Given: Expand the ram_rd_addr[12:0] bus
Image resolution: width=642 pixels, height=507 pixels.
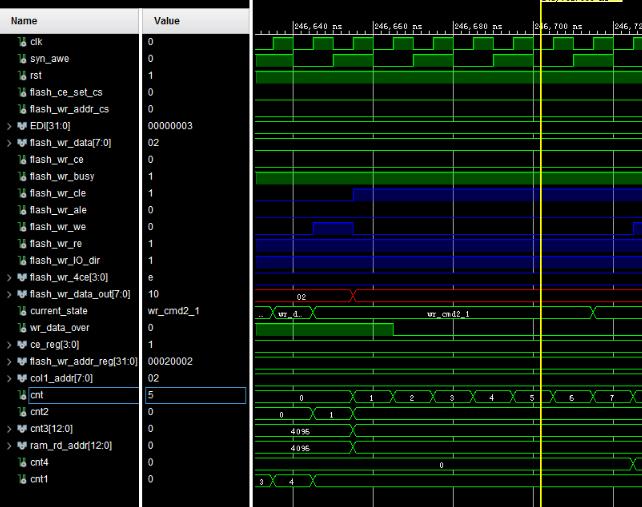Looking at the screenshot, I should (9, 445).
